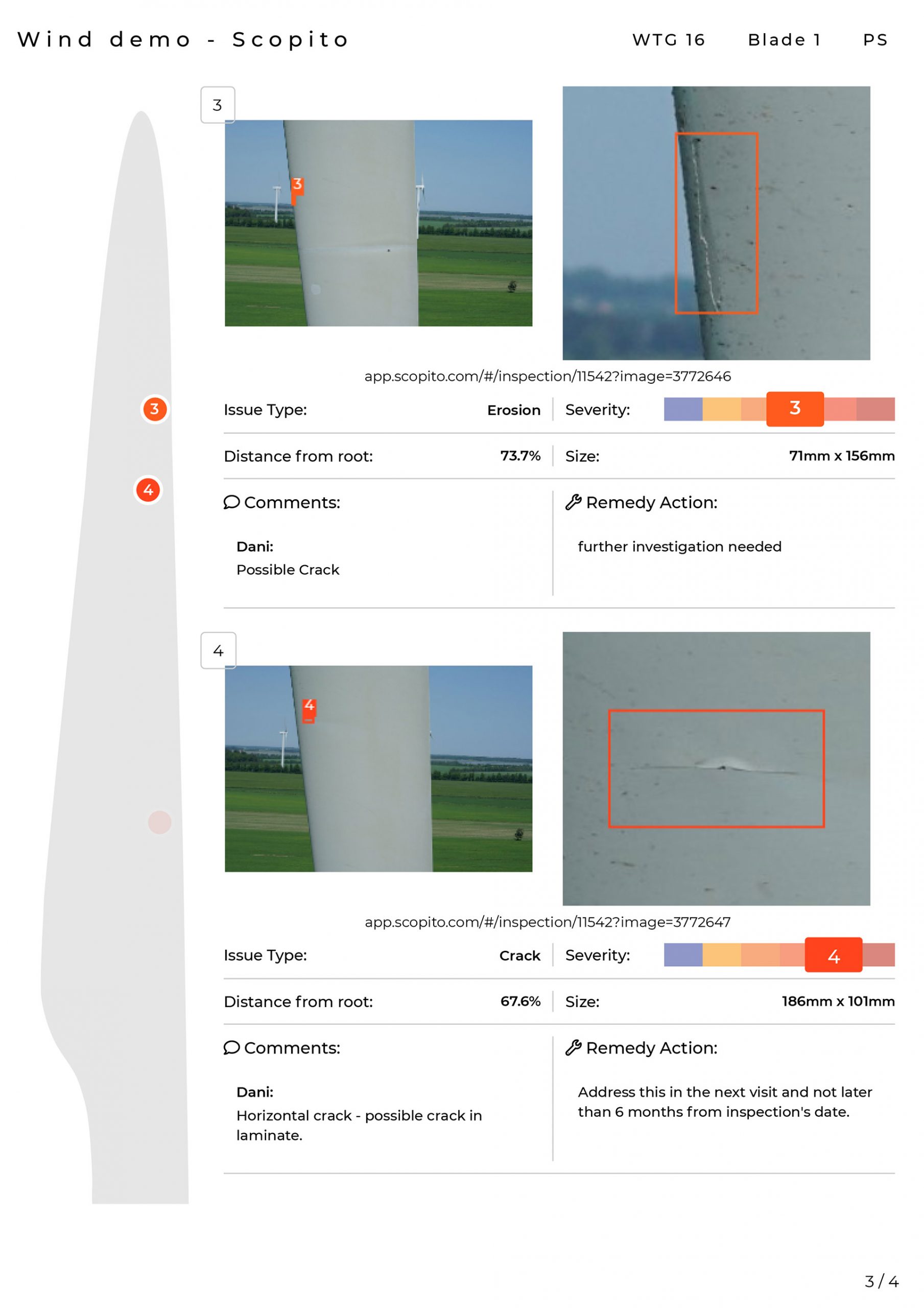Open issue 4 blade overview photo
The image size is (924, 1308).
coord(378,768)
